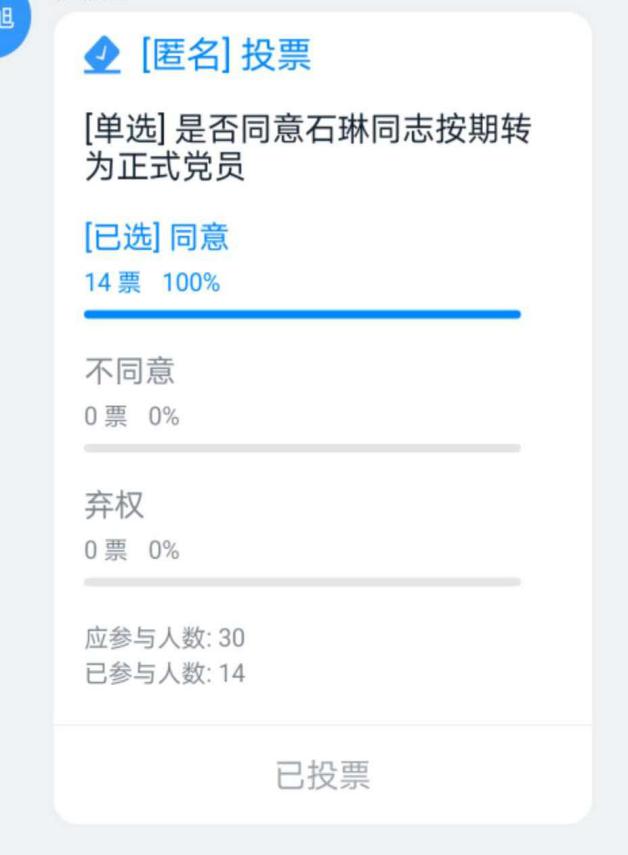Click the 0% label under 弃权
The image size is (628, 855).
(x=164, y=550)
